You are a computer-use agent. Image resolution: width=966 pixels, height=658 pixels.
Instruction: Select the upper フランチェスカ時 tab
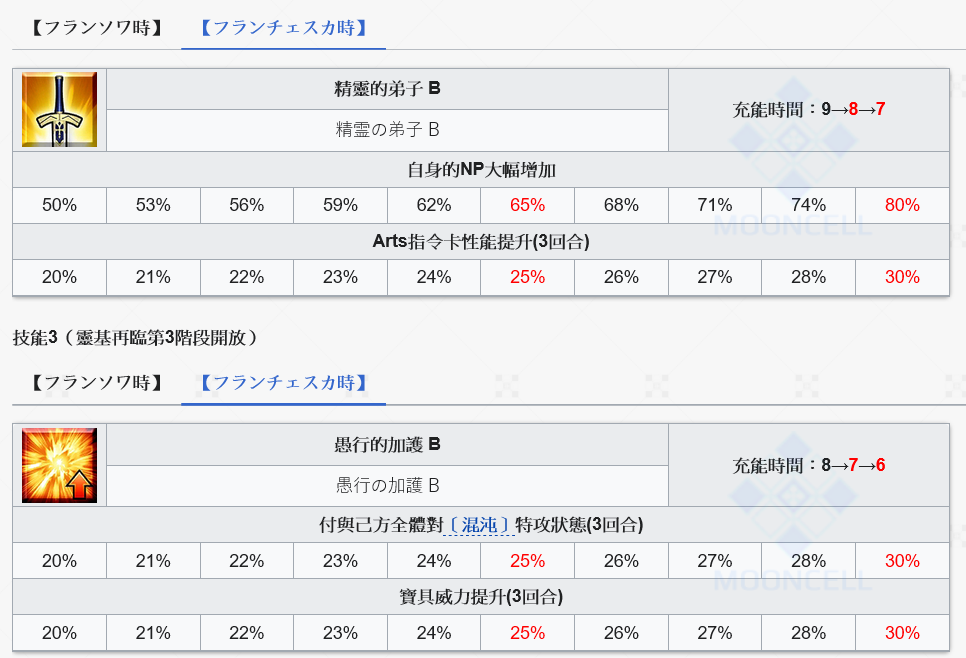pyautogui.click(x=283, y=28)
